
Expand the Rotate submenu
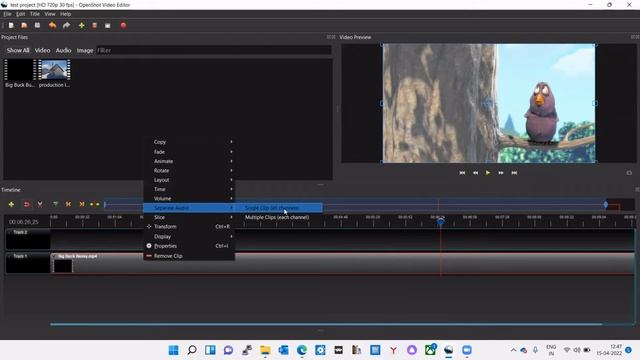pyautogui.click(x=189, y=171)
